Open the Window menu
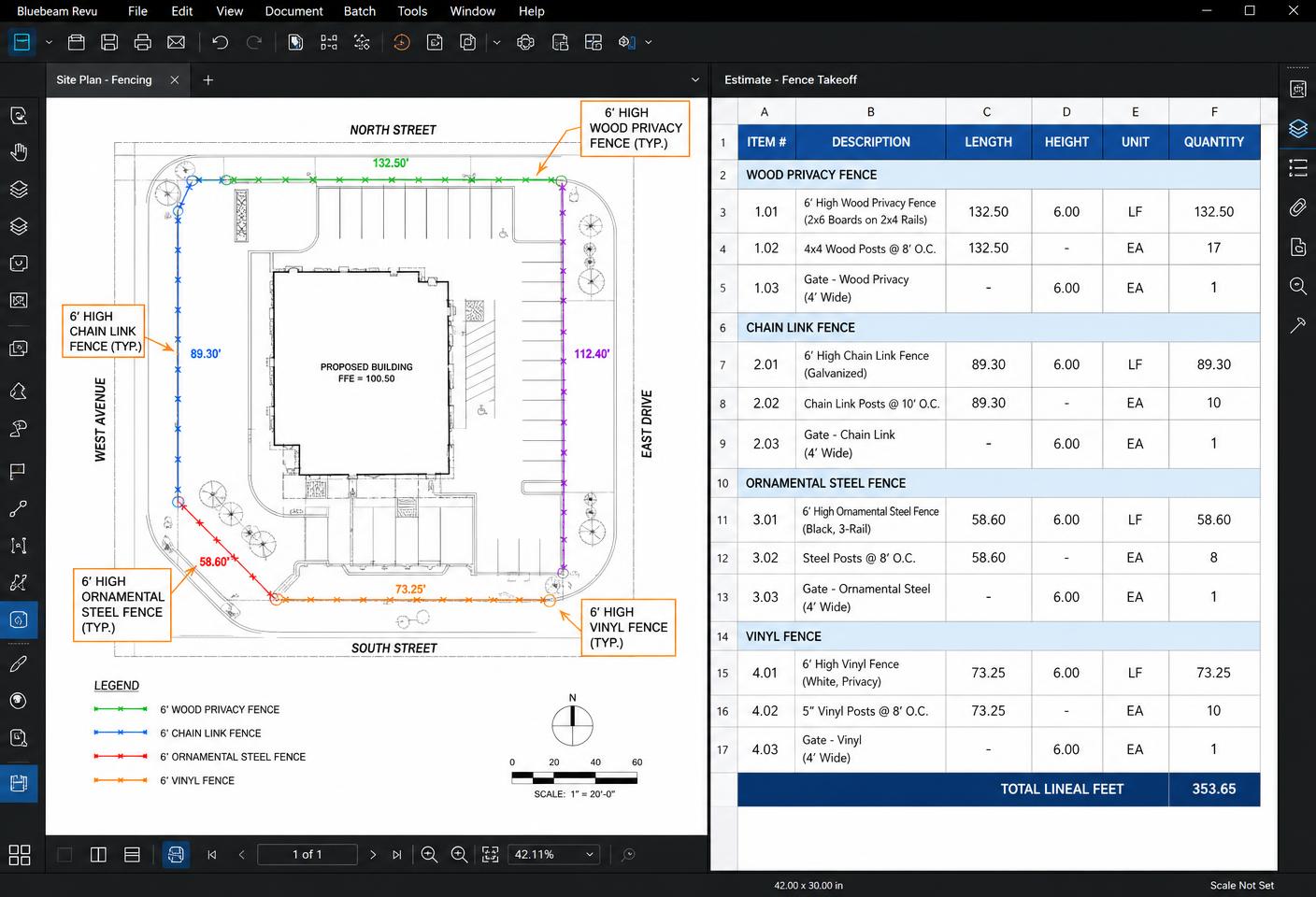The height and width of the screenshot is (897, 1316). (x=473, y=11)
